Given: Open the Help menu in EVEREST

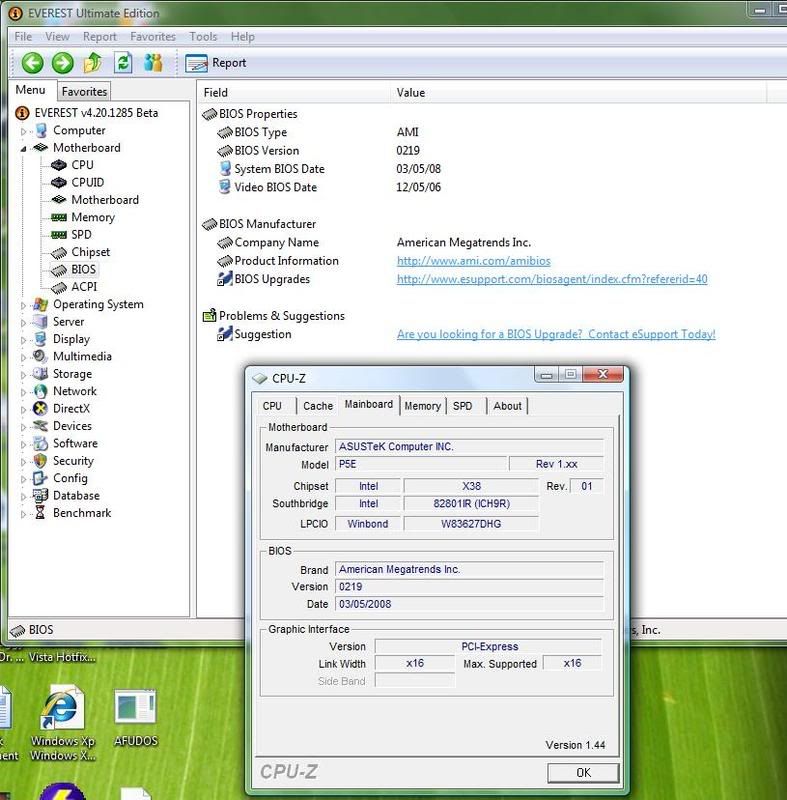Looking at the screenshot, I should tap(242, 37).
